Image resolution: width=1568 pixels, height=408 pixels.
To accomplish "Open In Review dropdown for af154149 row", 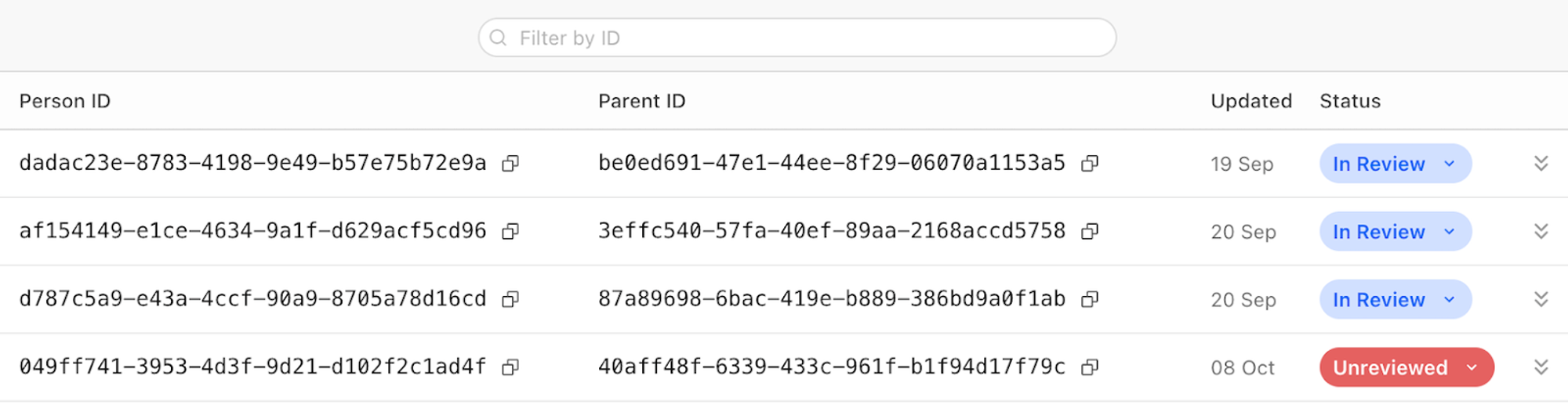I will 1395,232.
